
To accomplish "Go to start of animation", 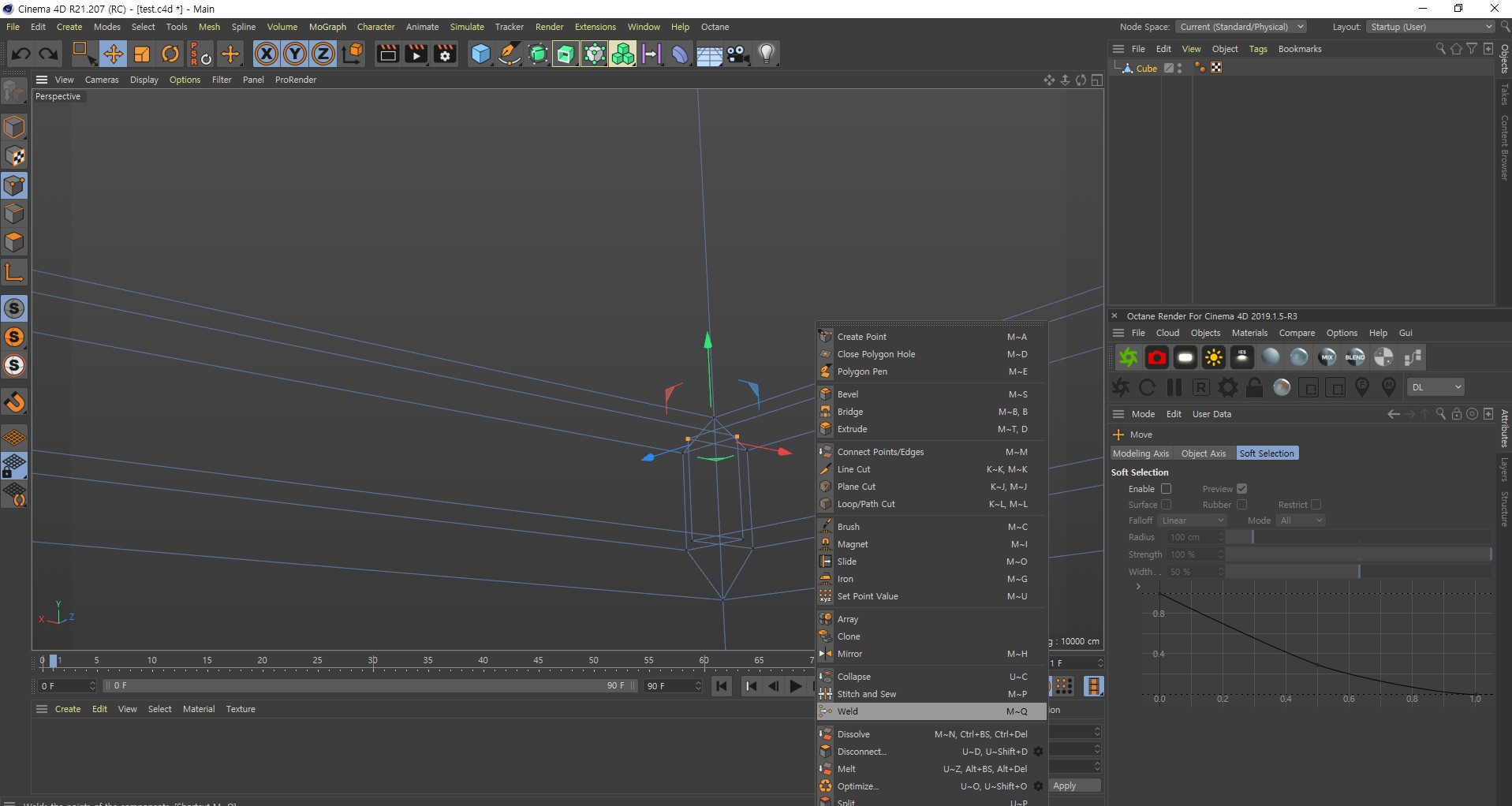I will 722,686.
